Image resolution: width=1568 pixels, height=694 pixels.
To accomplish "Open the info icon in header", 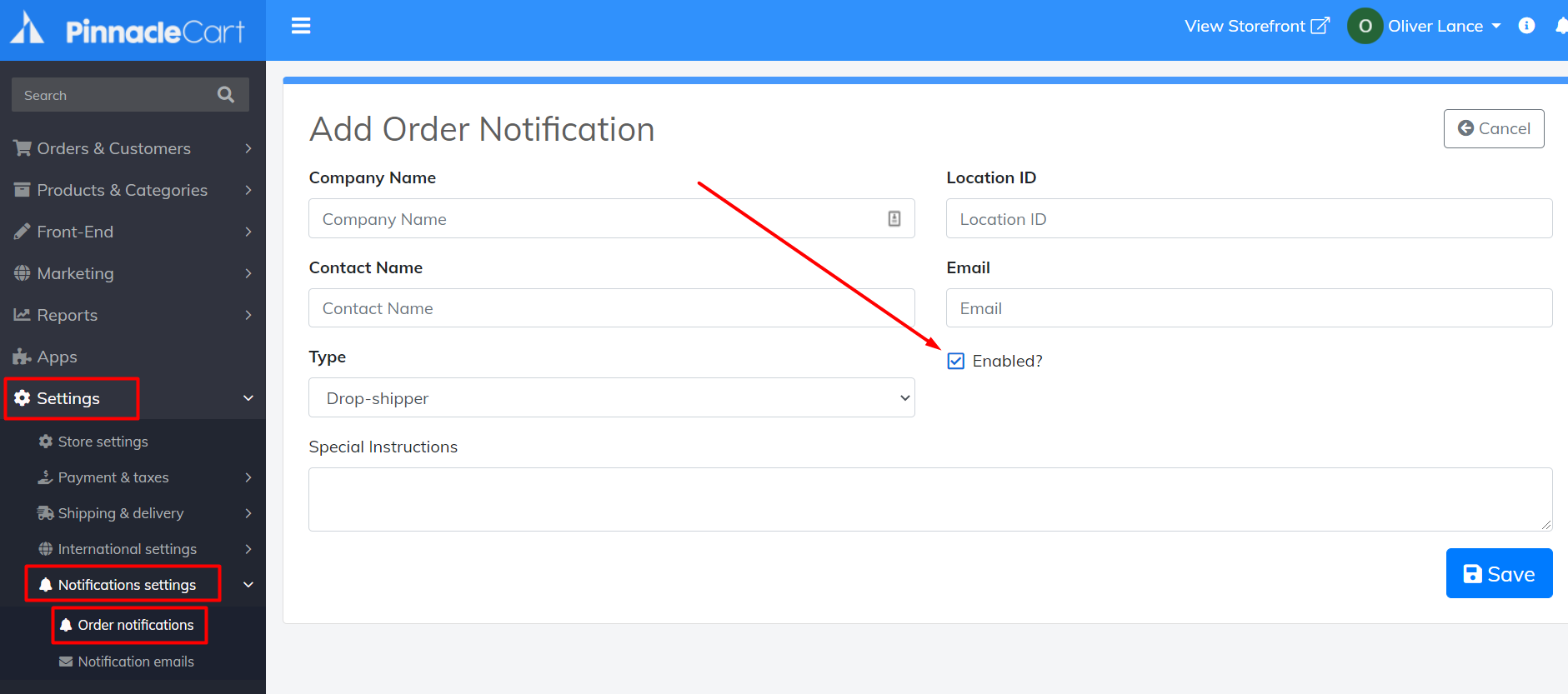I will 1526,26.
